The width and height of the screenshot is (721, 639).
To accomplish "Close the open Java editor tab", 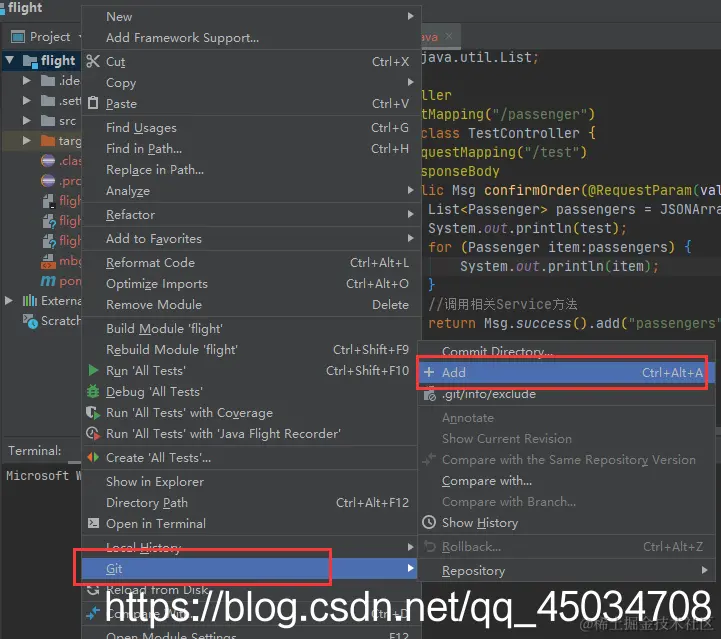I will click(449, 36).
